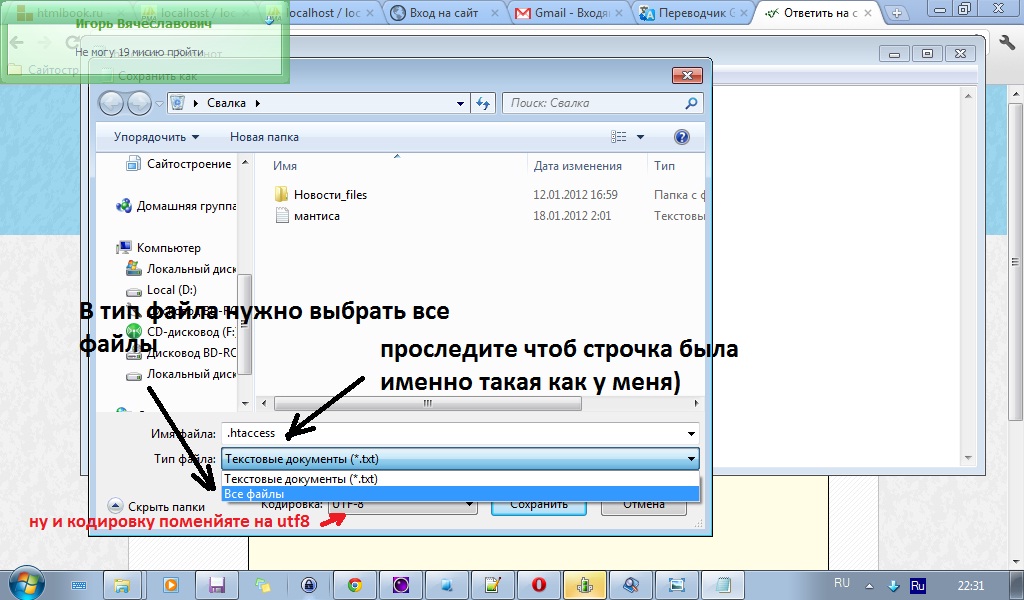Close the Переводчик browser tab

pos(743,13)
